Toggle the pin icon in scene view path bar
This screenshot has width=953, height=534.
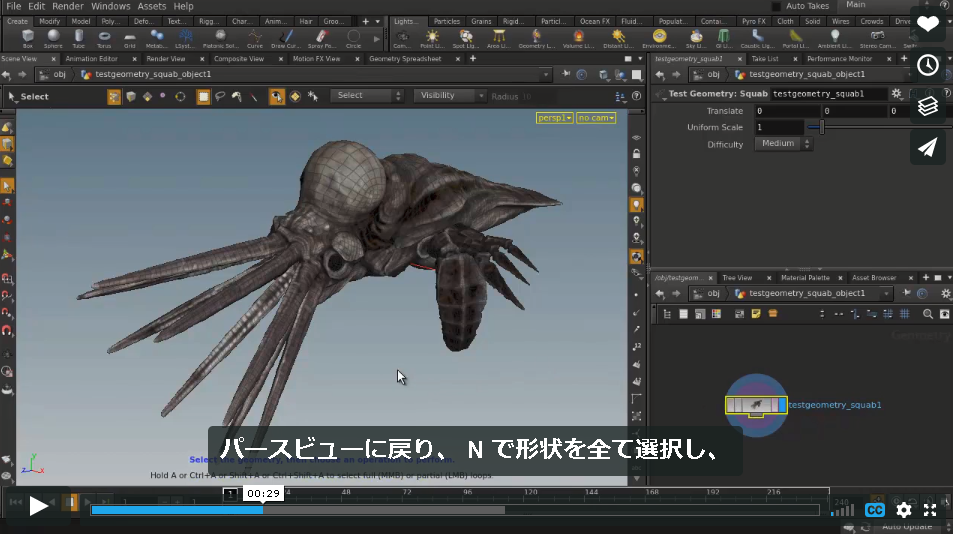click(x=565, y=74)
